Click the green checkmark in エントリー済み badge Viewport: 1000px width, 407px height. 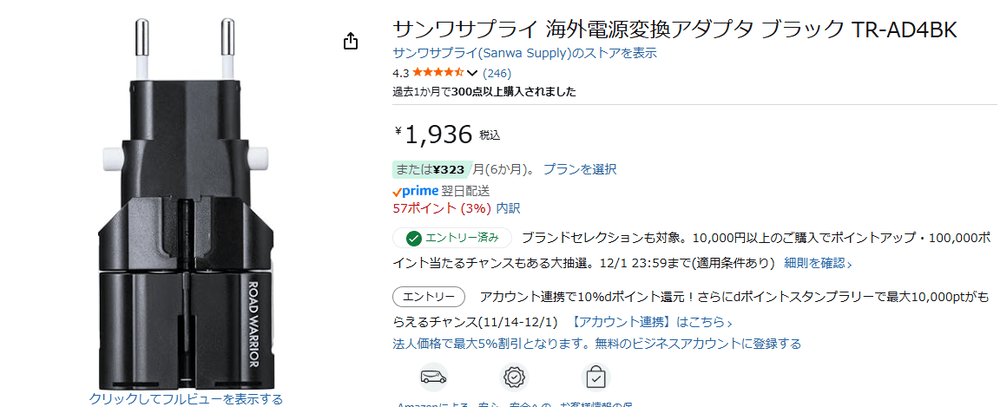pyautogui.click(x=413, y=238)
